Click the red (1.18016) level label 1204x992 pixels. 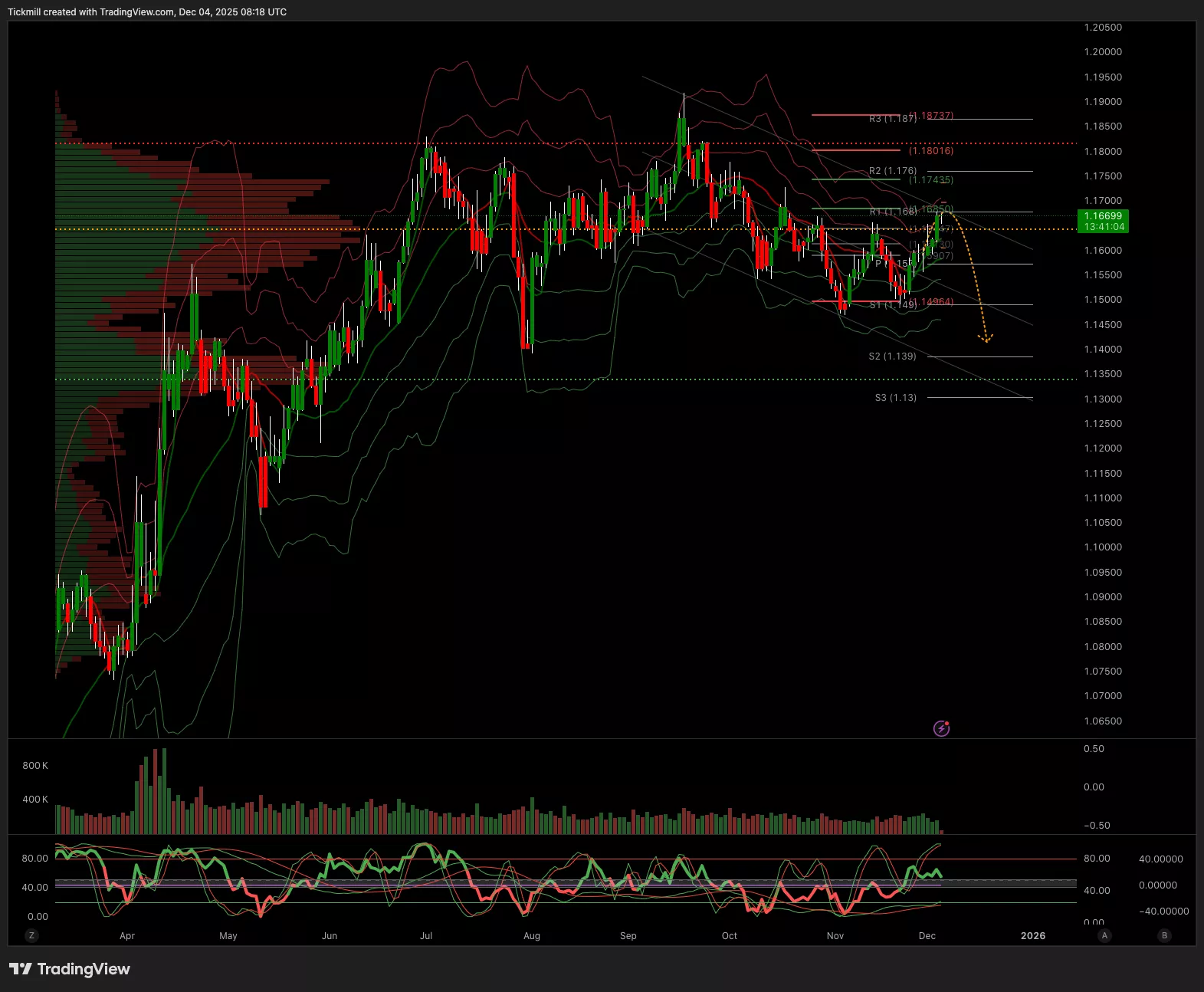931,151
